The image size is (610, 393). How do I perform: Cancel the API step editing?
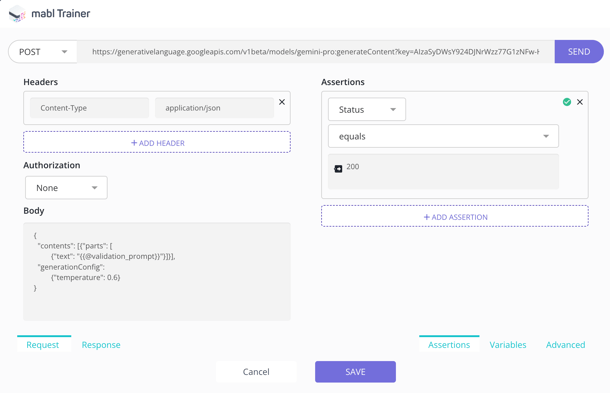256,372
